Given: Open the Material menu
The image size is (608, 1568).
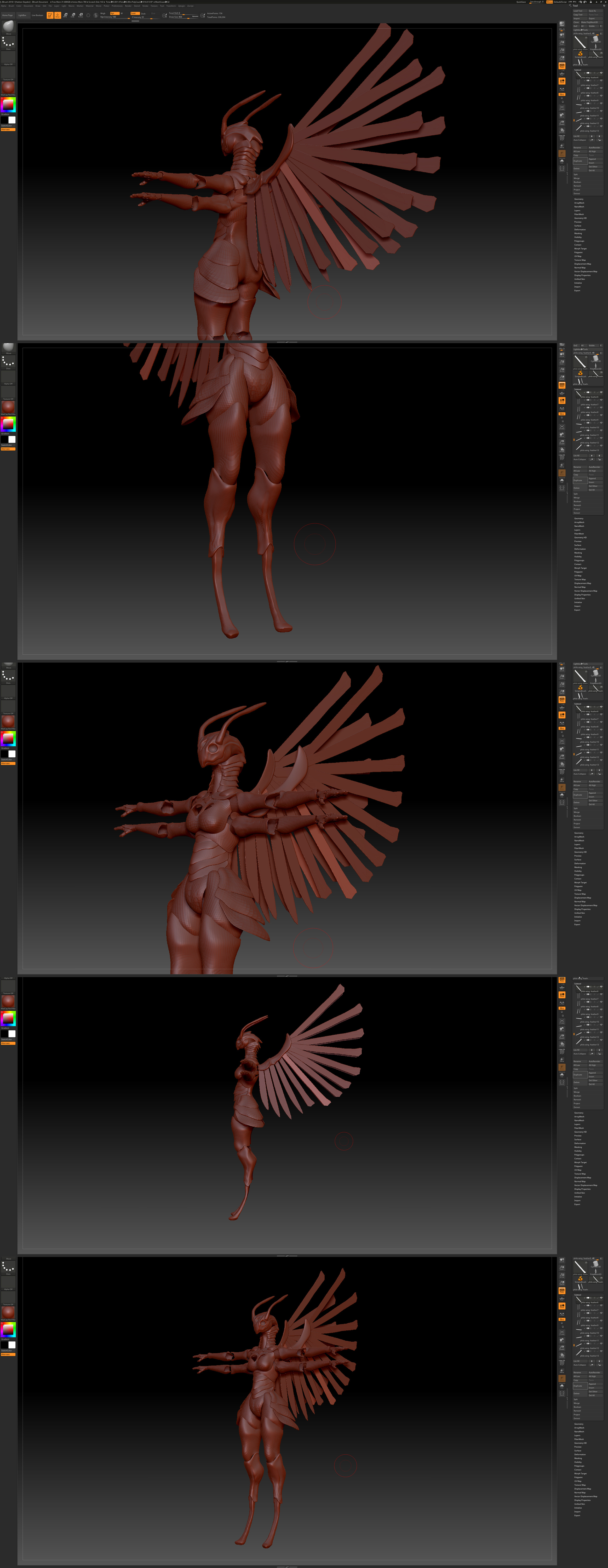Looking at the screenshot, I should 89,5.
